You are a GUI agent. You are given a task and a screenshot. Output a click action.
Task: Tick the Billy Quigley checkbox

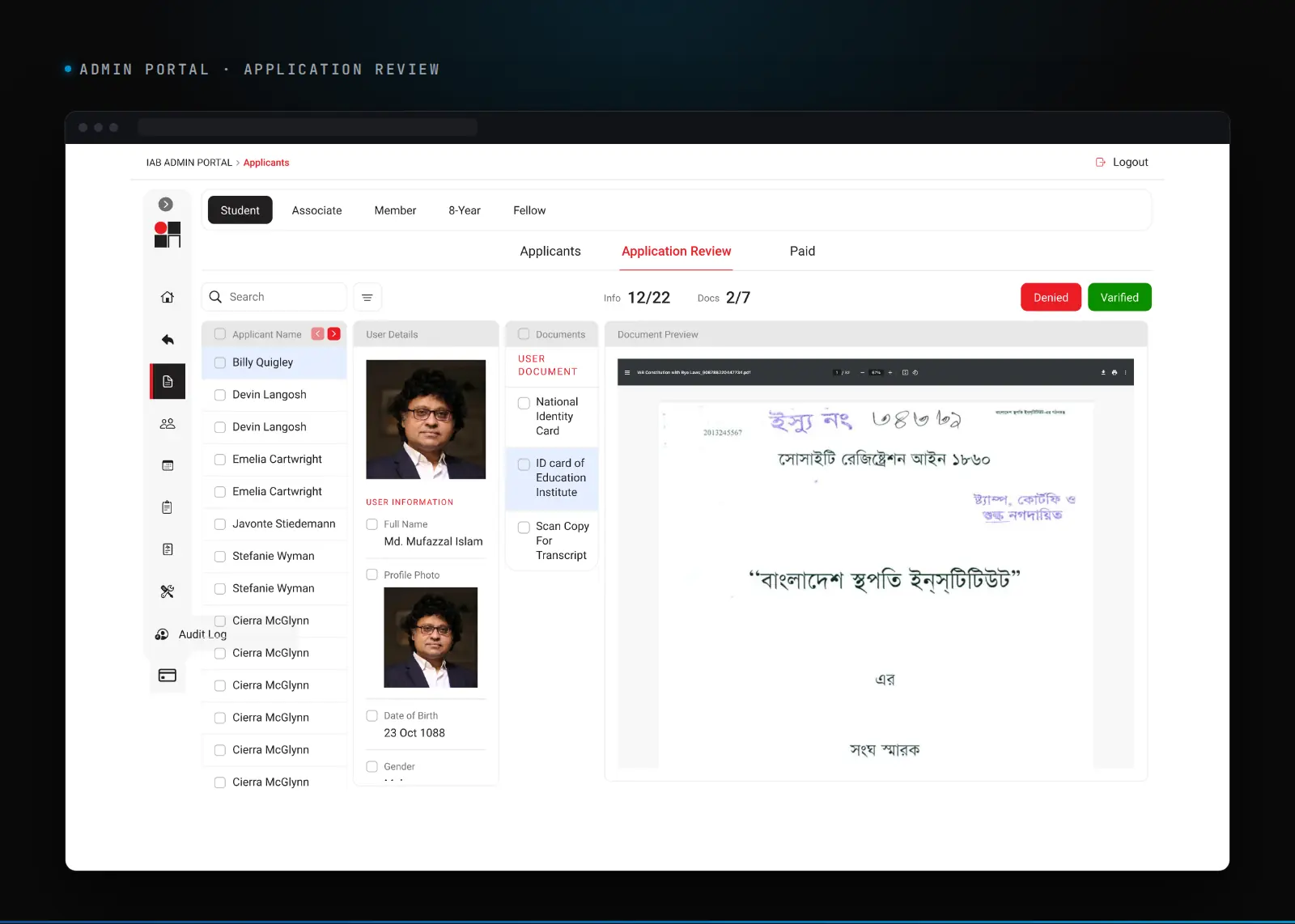point(220,362)
